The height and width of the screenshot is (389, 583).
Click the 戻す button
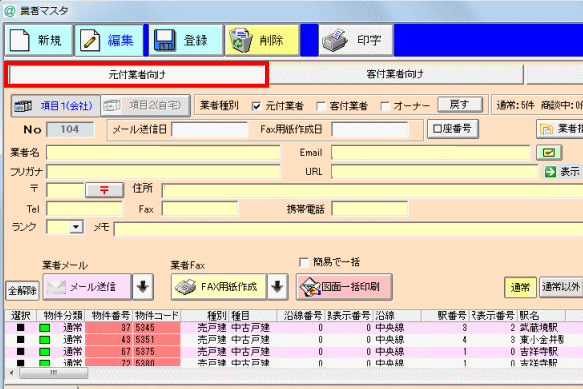pyautogui.click(x=460, y=105)
